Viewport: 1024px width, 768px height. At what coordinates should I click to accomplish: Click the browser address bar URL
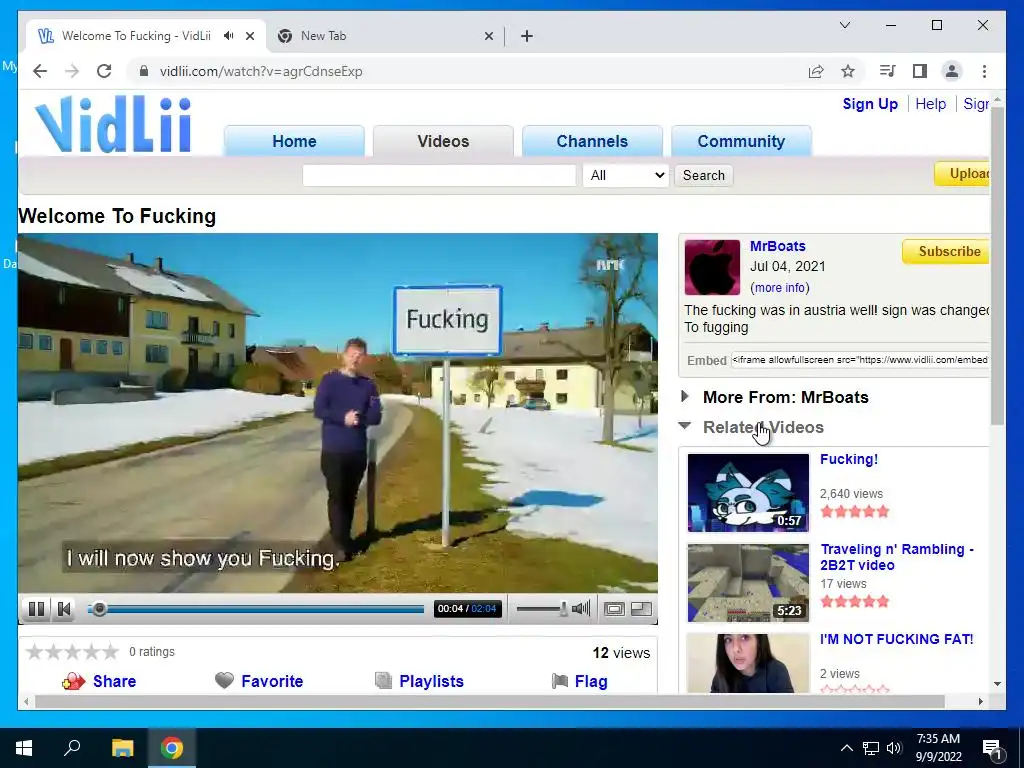pos(261,71)
